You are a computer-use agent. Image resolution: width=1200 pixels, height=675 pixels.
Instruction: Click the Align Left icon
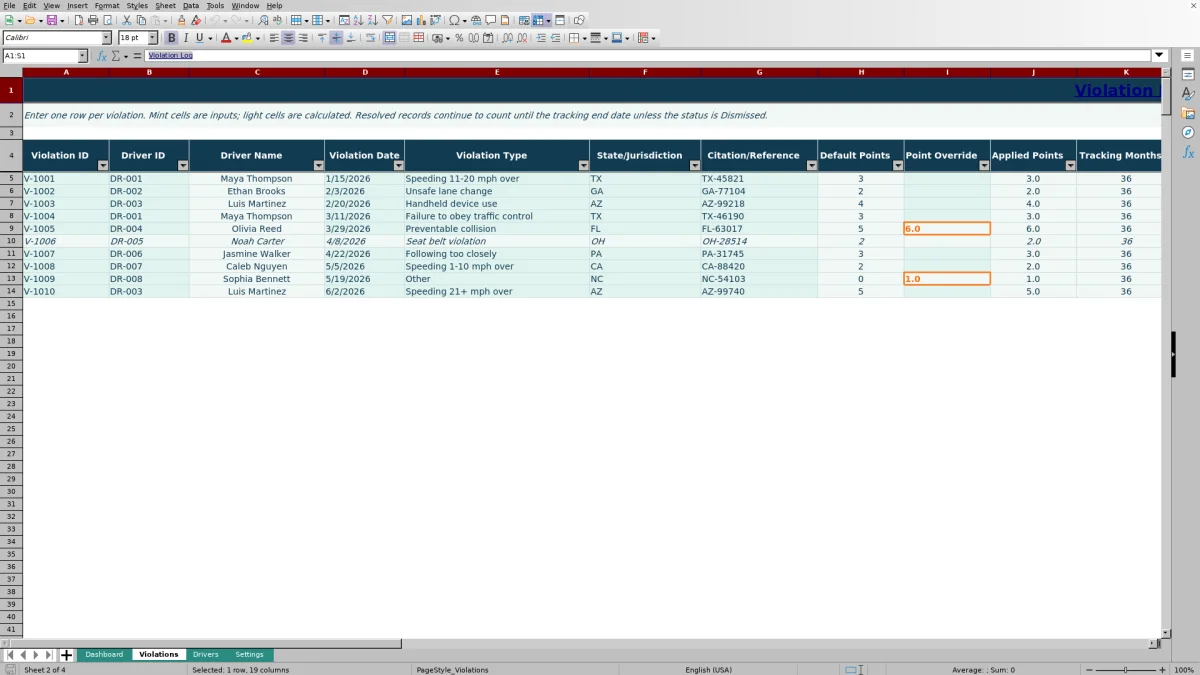point(274,38)
